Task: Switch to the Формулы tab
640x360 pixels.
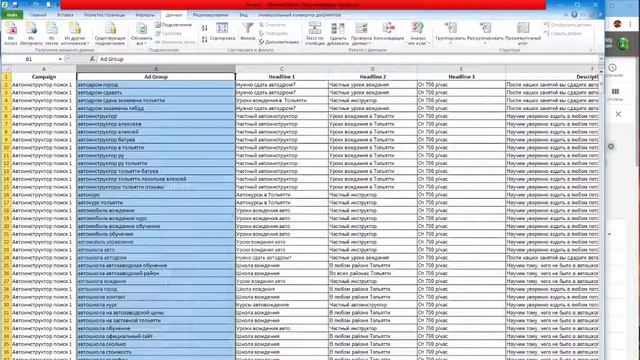Action: click(x=145, y=15)
